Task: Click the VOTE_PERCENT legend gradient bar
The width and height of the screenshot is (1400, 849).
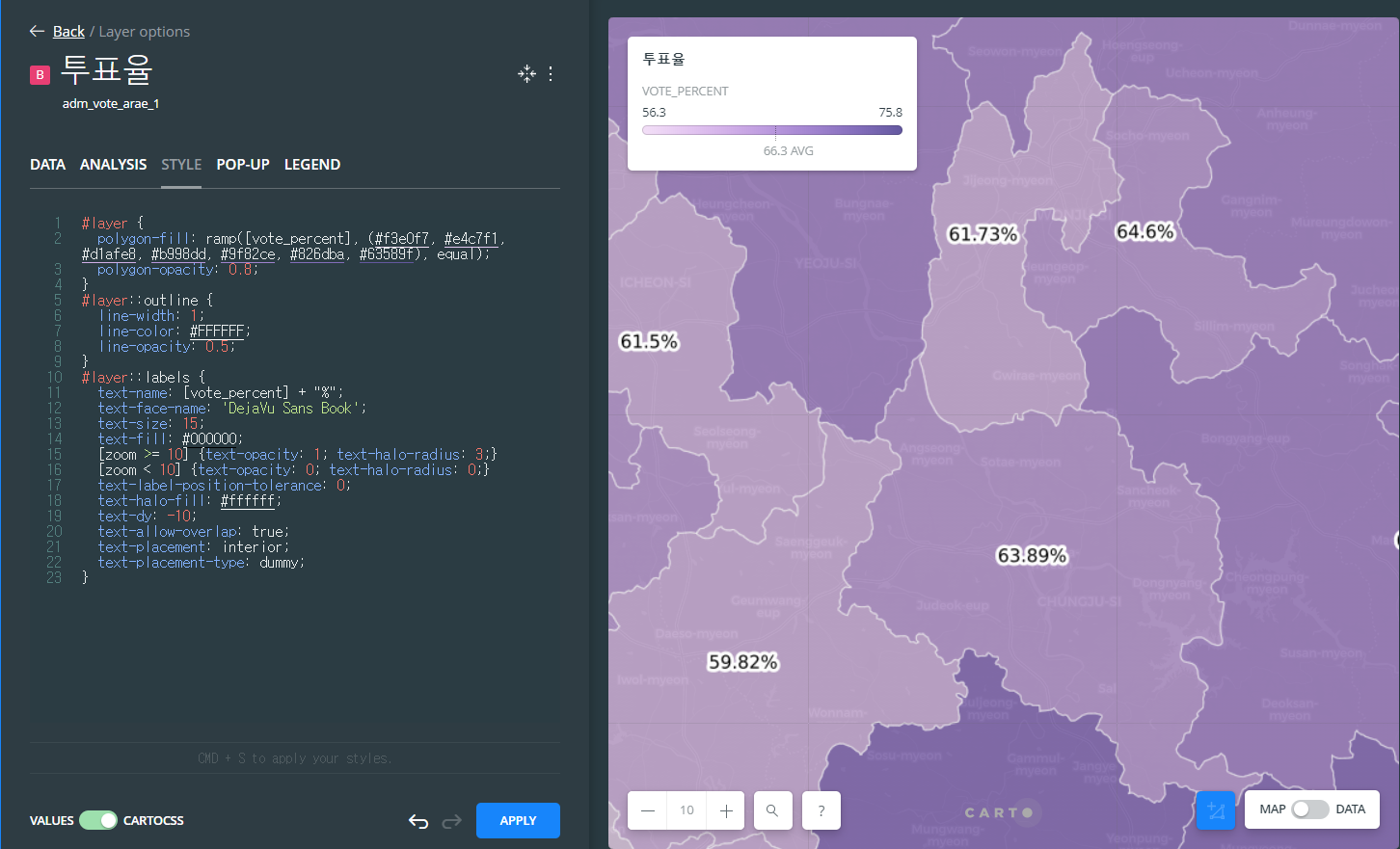Action: pos(771,130)
